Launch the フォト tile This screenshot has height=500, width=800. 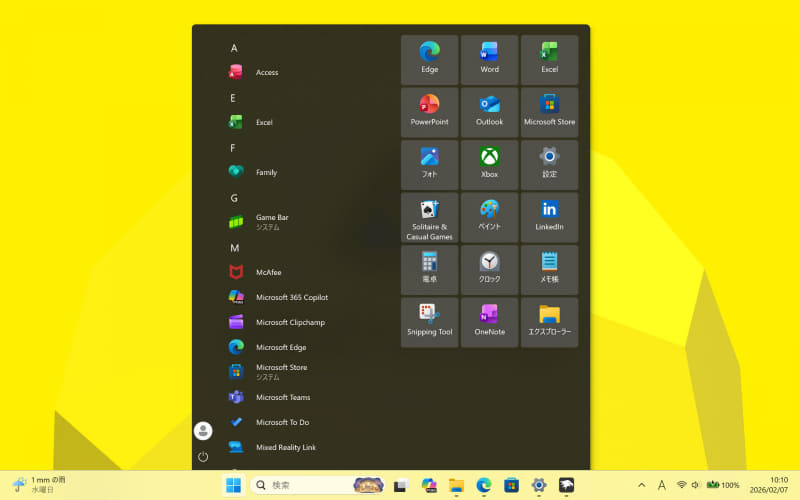tap(429, 165)
